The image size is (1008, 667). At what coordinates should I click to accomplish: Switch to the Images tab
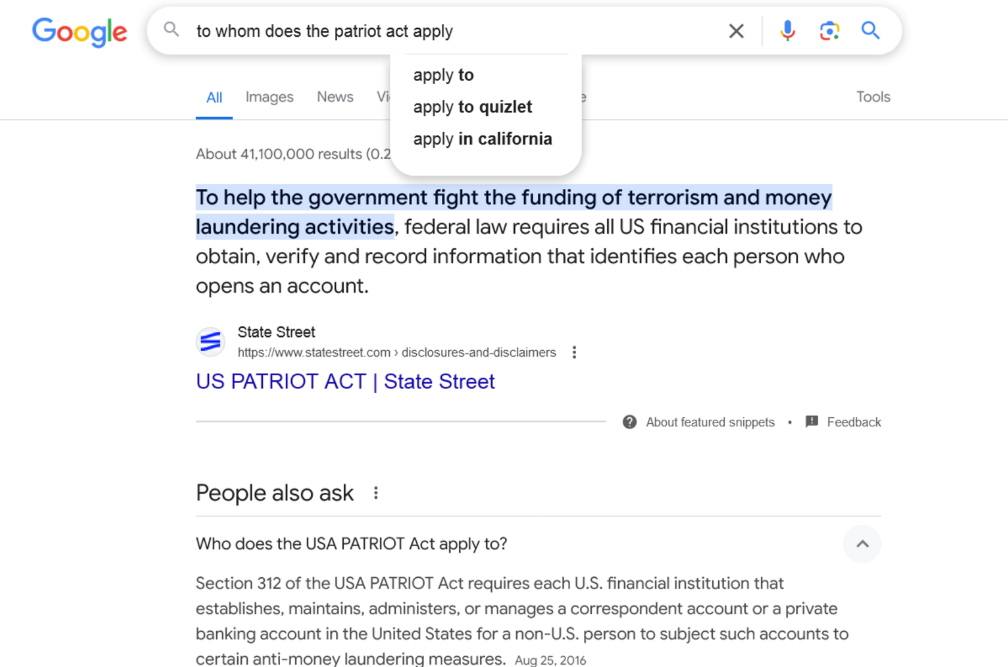[x=269, y=97]
